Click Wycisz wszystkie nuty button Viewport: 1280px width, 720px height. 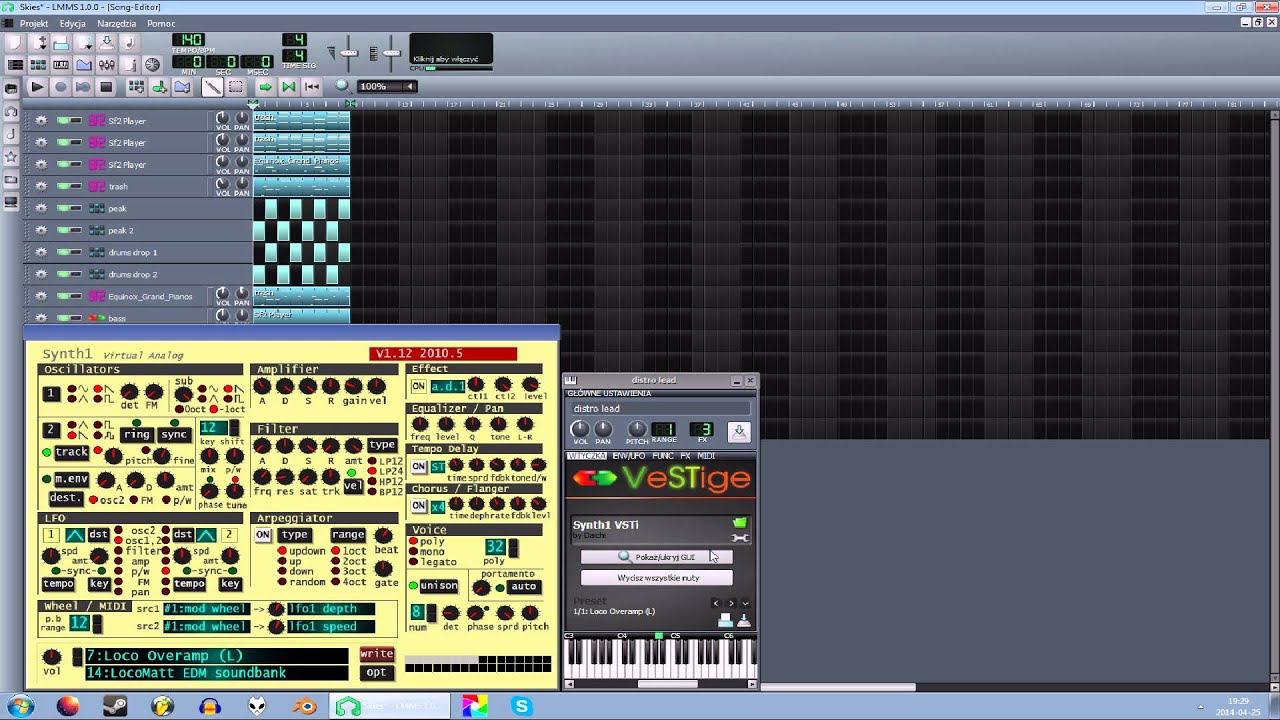pyautogui.click(x=656, y=578)
